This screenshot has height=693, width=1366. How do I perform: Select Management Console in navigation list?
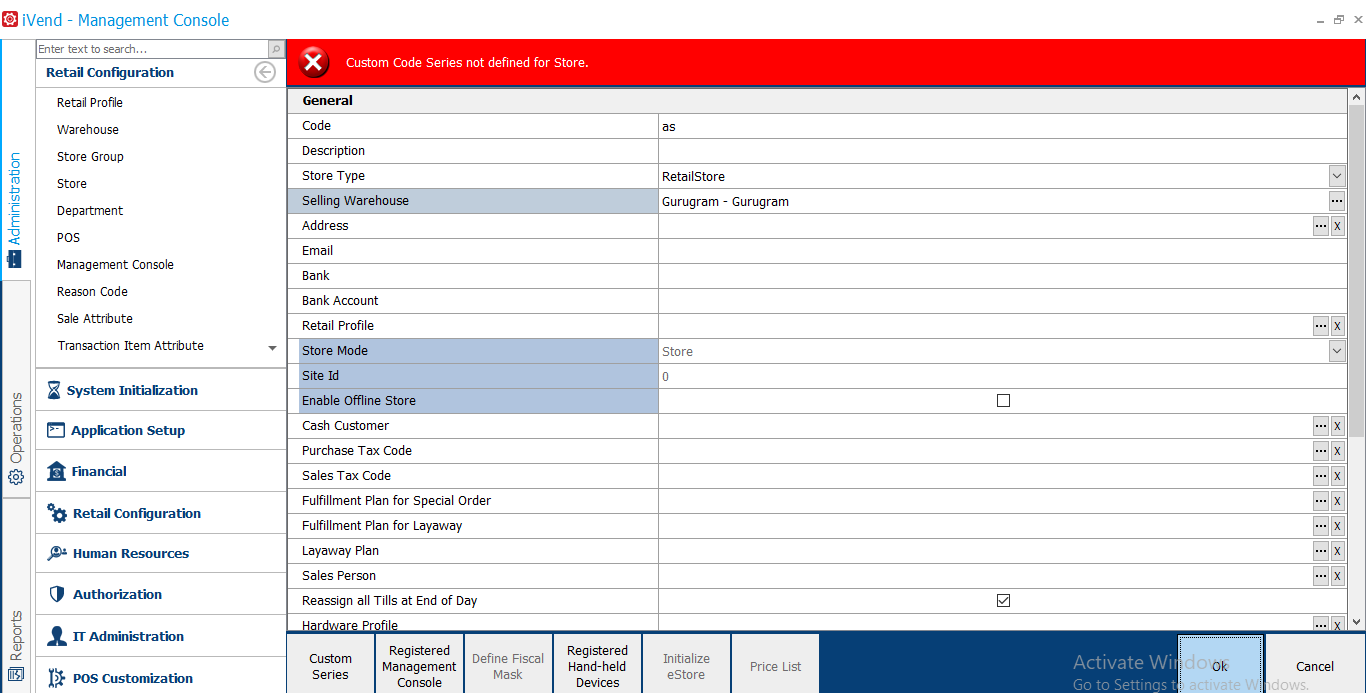click(x=115, y=265)
